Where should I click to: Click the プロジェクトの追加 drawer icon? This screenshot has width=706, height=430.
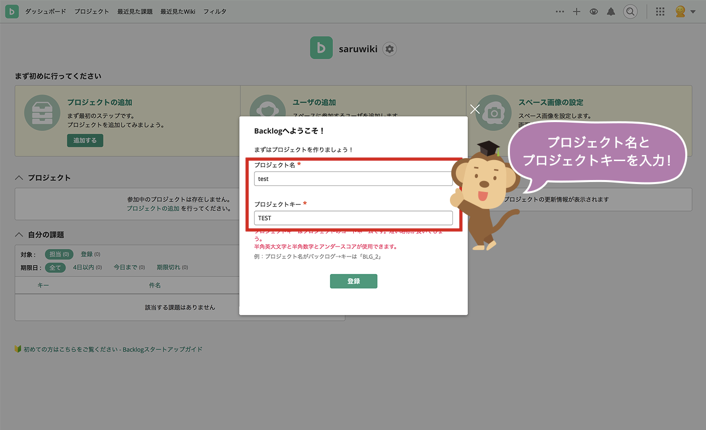pos(42,113)
